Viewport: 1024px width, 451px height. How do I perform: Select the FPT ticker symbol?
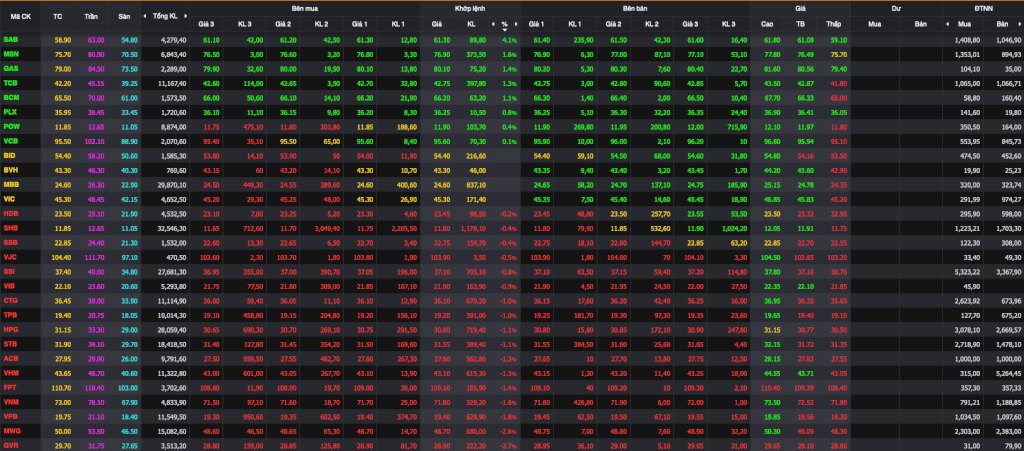pyautogui.click(x=10, y=387)
